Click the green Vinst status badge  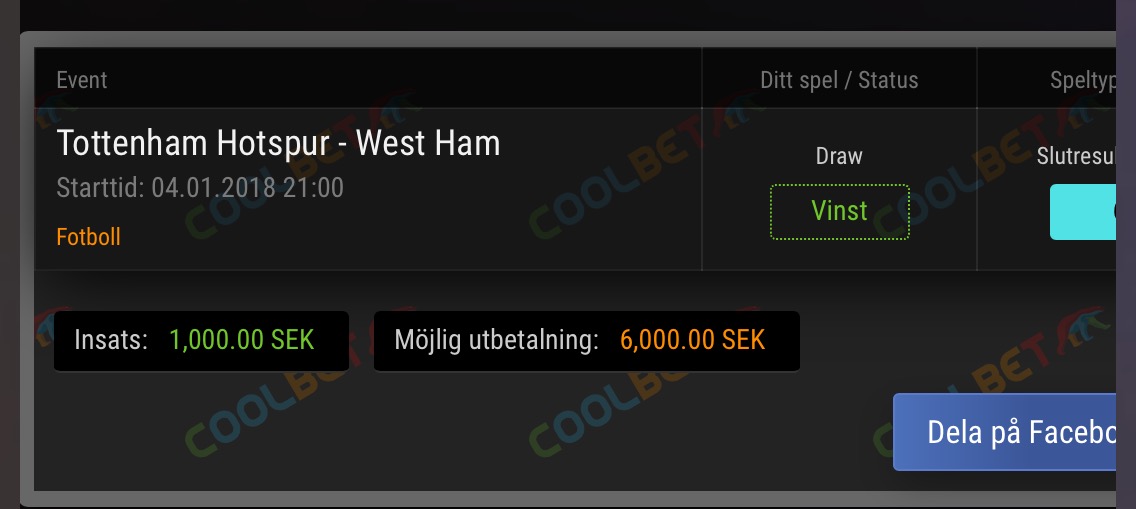click(839, 211)
